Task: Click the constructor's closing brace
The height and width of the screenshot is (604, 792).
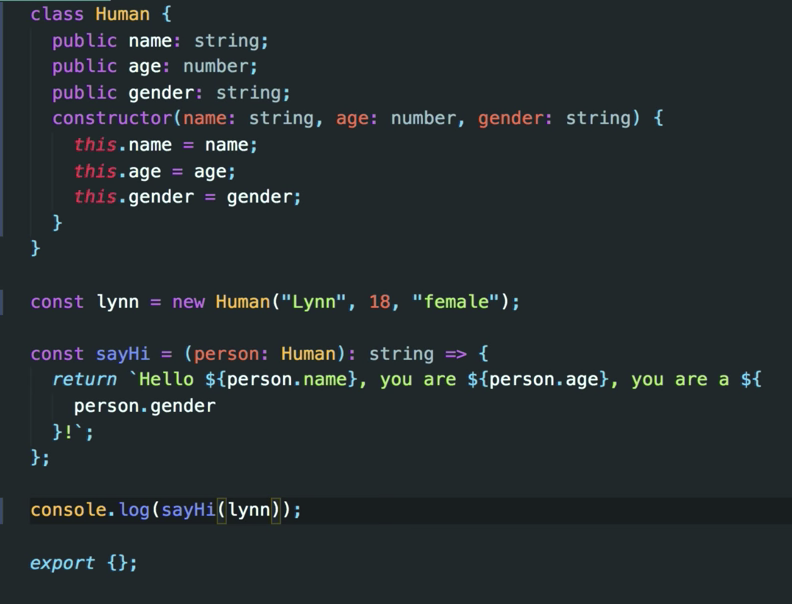Action: point(57,223)
